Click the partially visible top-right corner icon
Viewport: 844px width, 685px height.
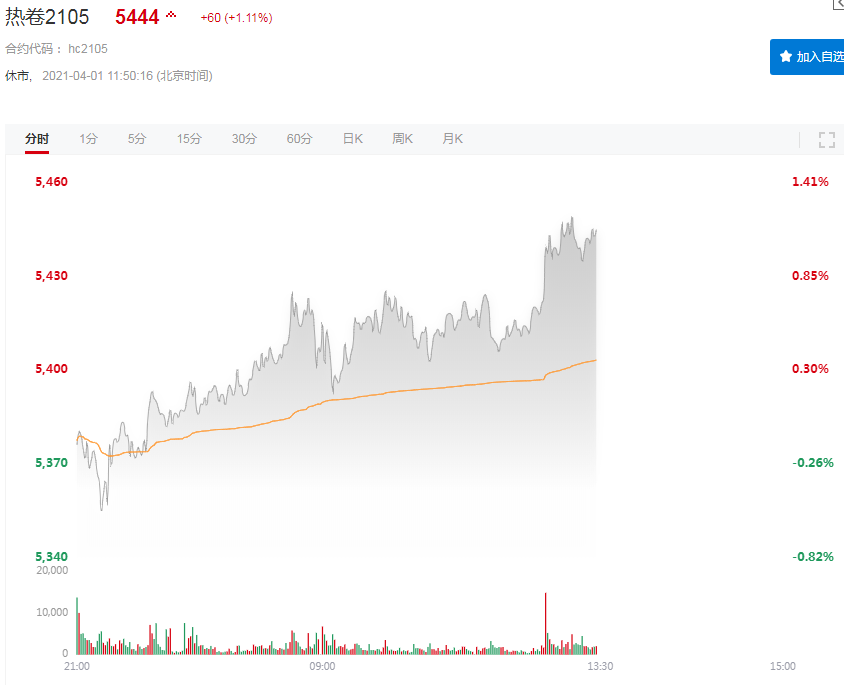click(x=838, y=5)
